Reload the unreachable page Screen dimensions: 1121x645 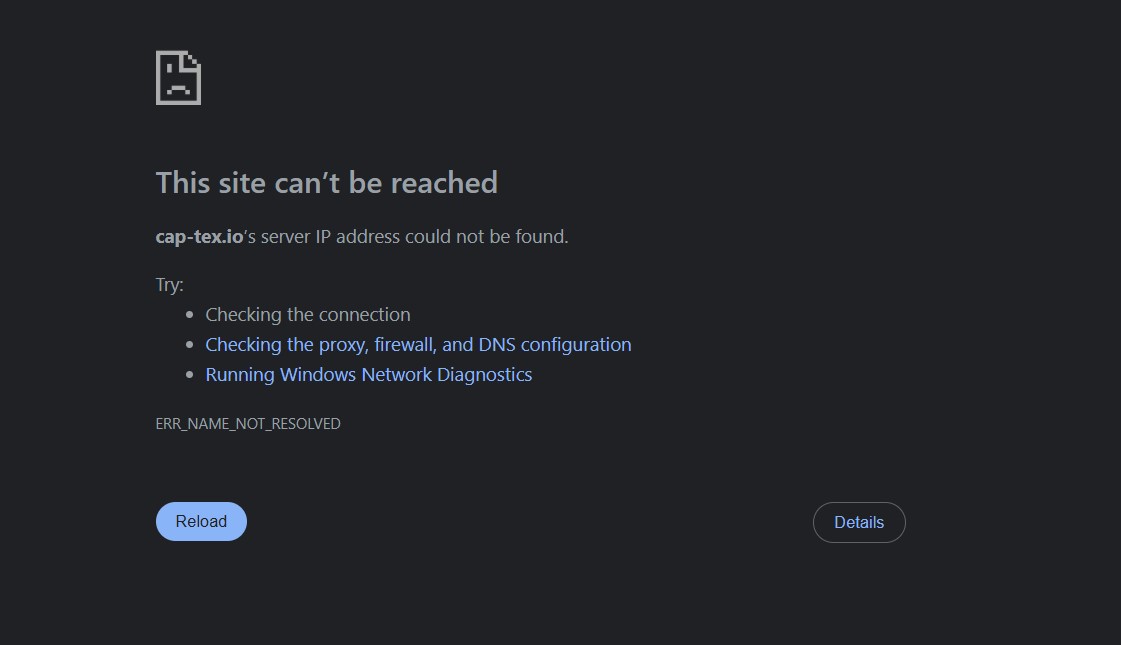pyautogui.click(x=202, y=521)
